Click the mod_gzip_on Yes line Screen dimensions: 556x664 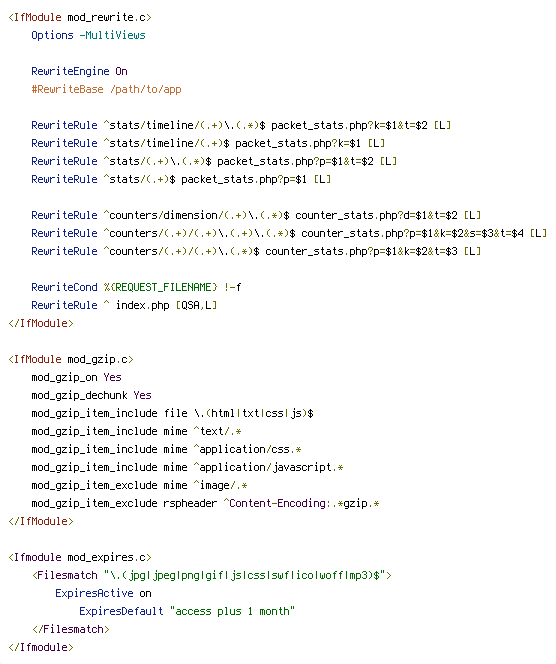(76, 377)
